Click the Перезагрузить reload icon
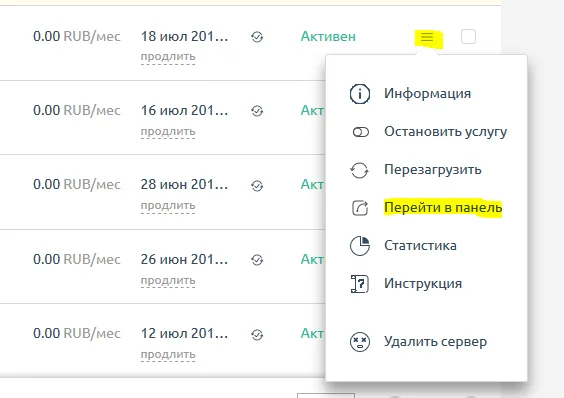 (359, 170)
